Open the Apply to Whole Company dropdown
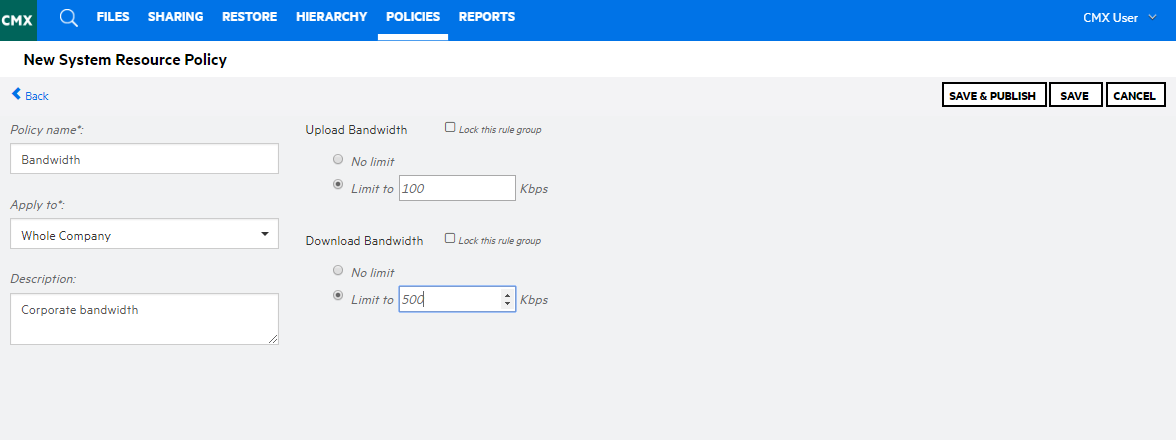The image size is (1176, 440). click(144, 234)
